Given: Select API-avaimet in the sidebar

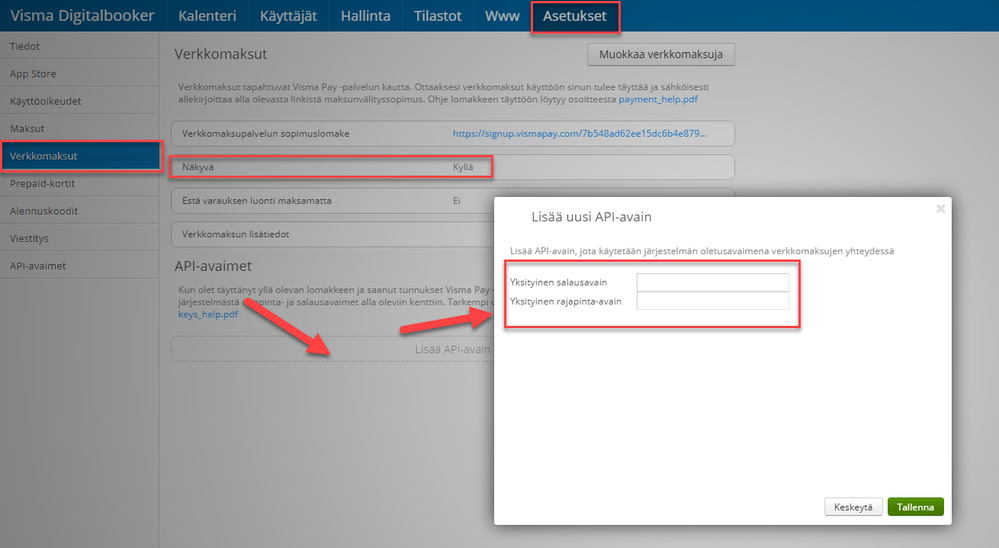Looking at the screenshot, I should click(79, 266).
